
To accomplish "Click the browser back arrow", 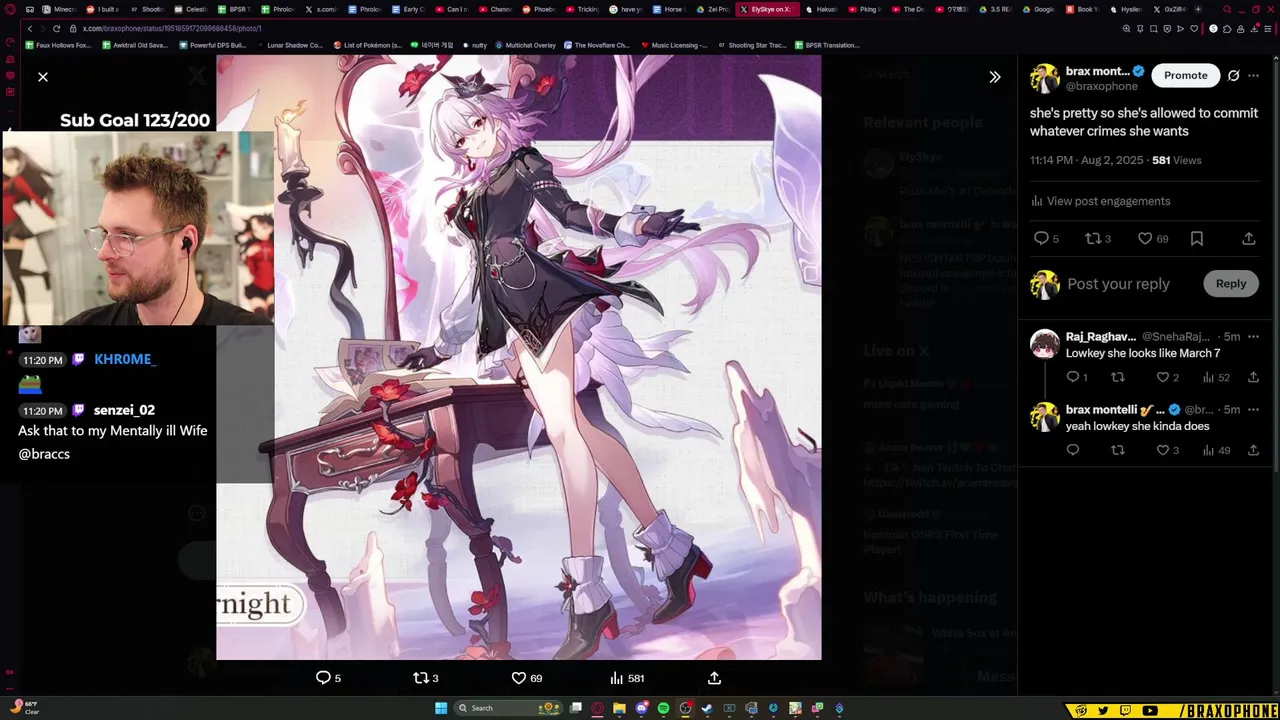I will tap(30, 29).
